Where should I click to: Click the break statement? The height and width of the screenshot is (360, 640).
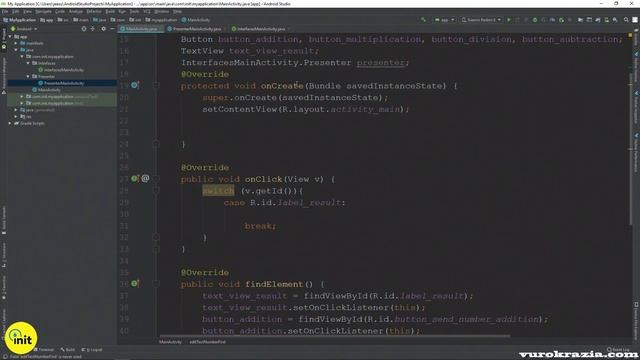tap(260, 226)
